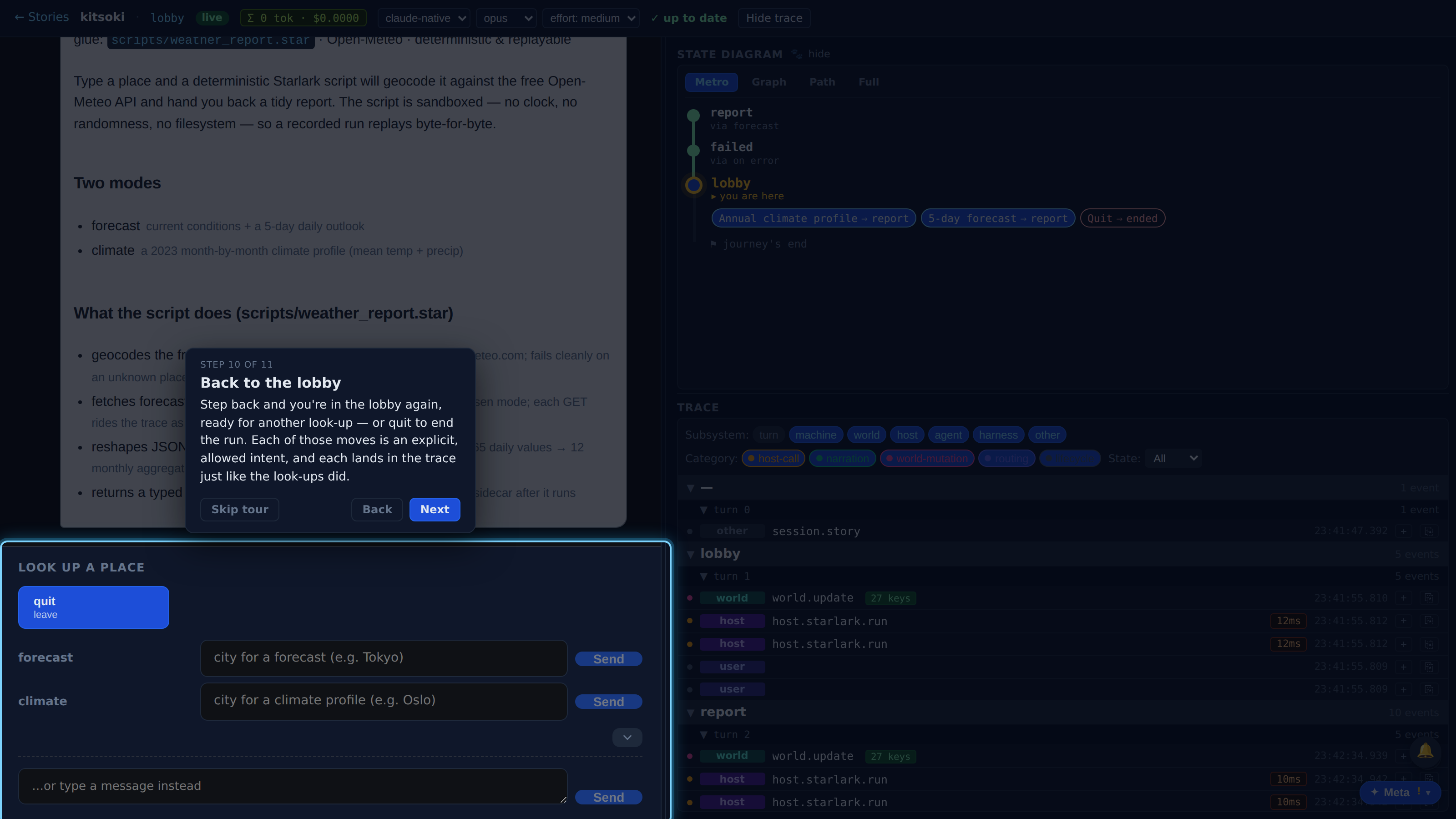Click Hide trace button
The image size is (1456, 819).
click(774, 18)
